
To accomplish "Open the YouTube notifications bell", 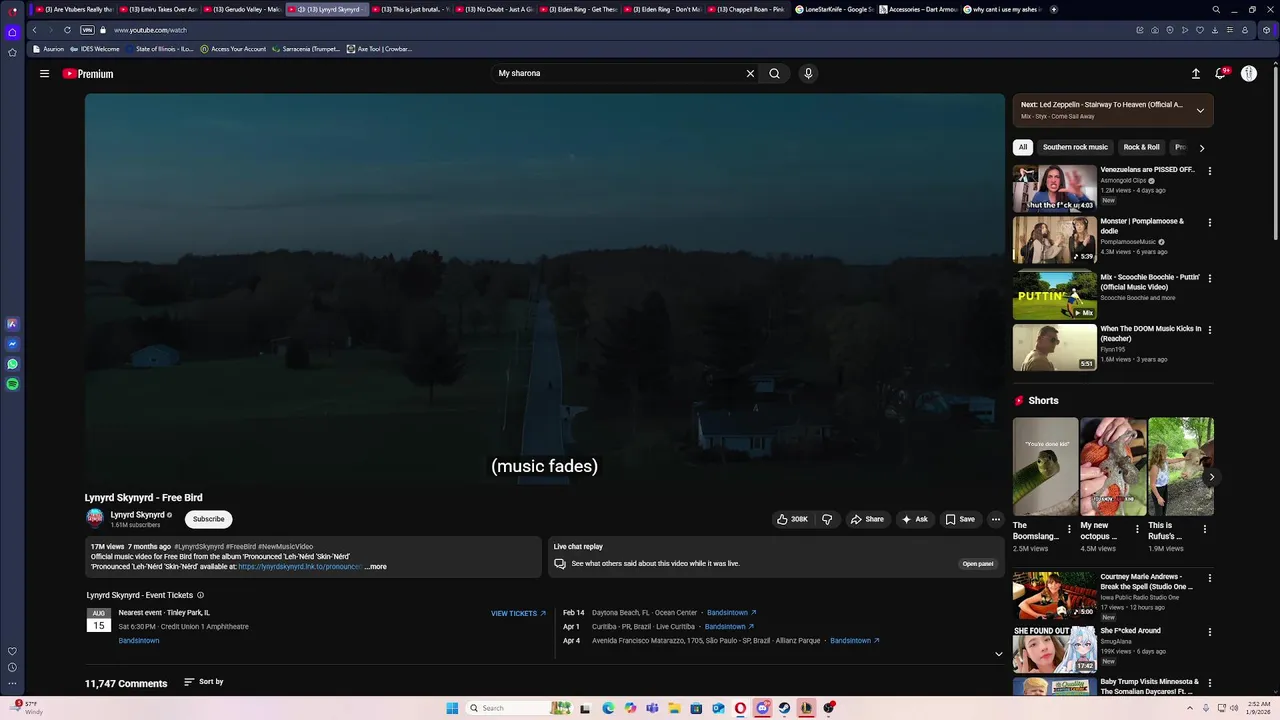I will tap(1221, 73).
